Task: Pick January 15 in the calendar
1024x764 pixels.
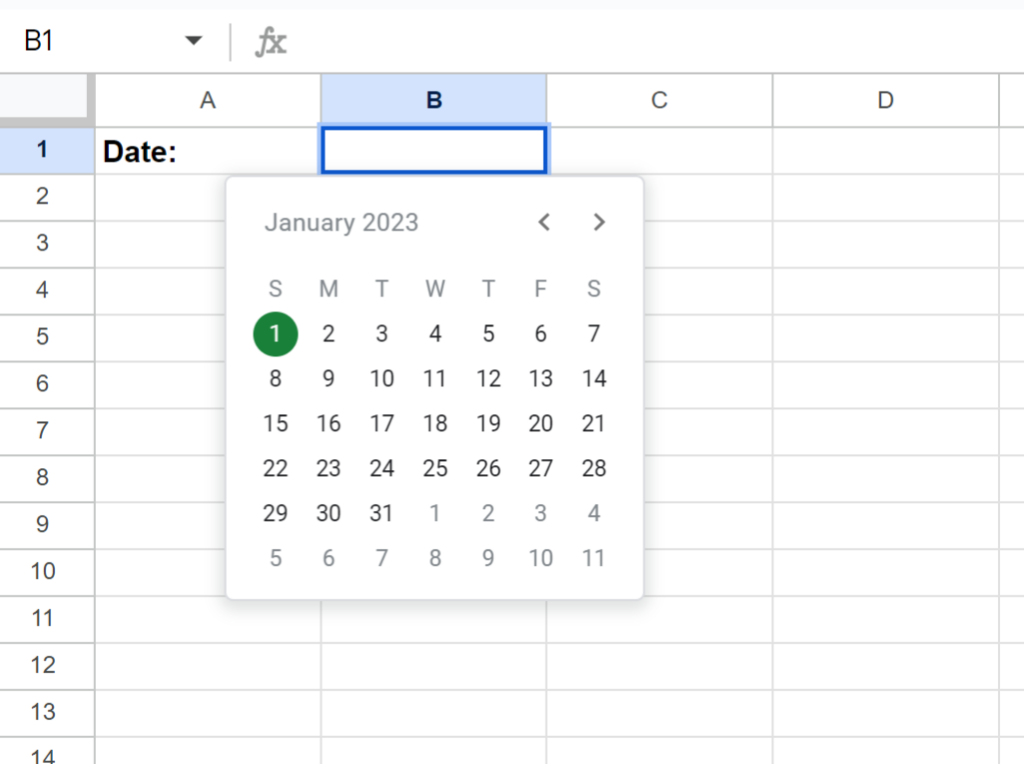Action: point(275,424)
